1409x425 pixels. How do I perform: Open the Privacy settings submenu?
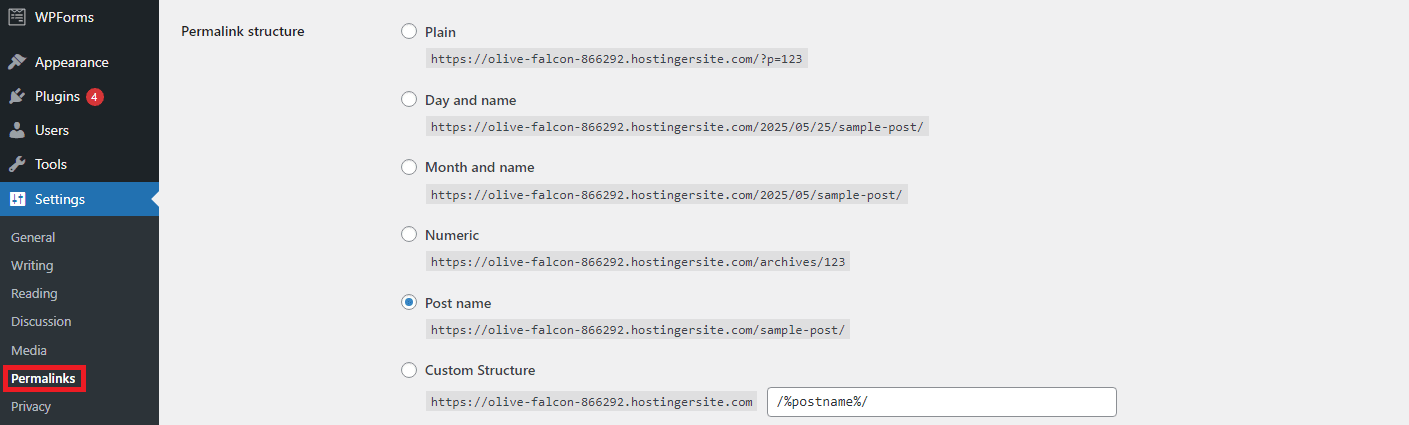click(31, 407)
